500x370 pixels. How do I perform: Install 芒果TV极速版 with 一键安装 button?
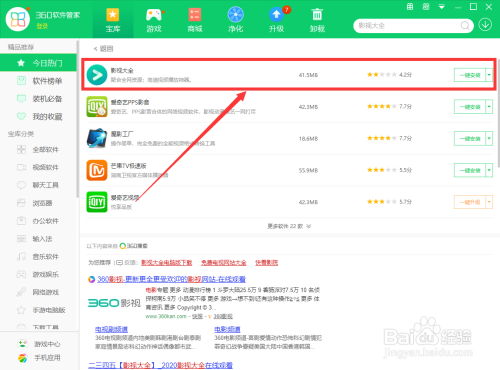(470, 170)
